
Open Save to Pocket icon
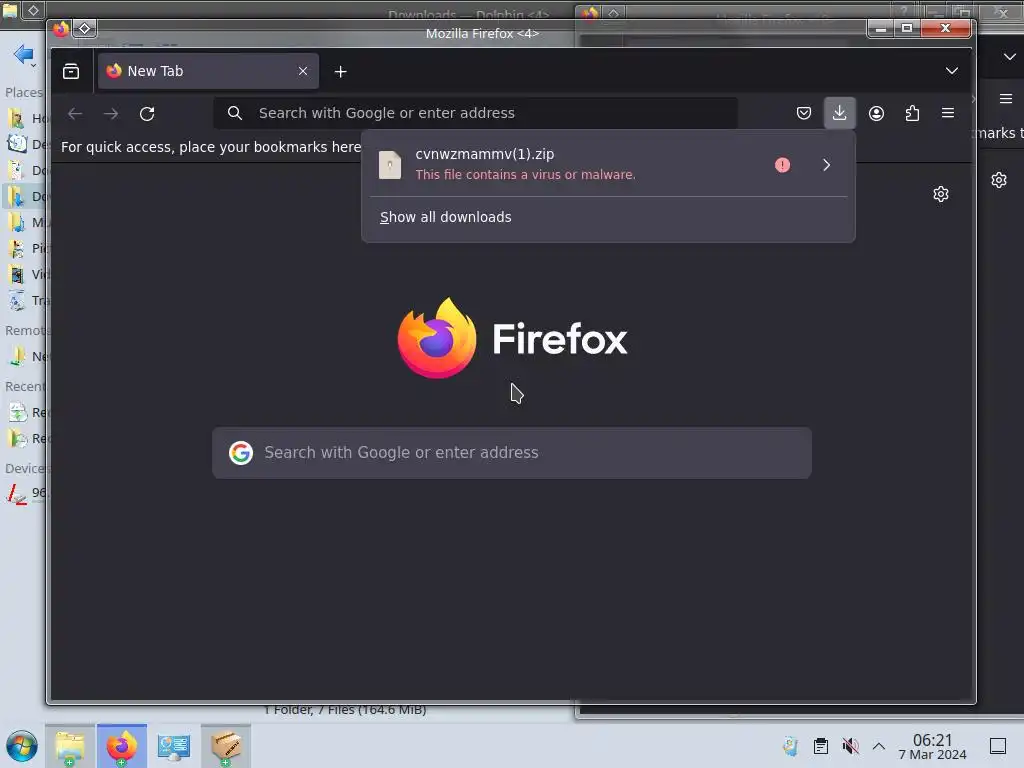pos(804,113)
